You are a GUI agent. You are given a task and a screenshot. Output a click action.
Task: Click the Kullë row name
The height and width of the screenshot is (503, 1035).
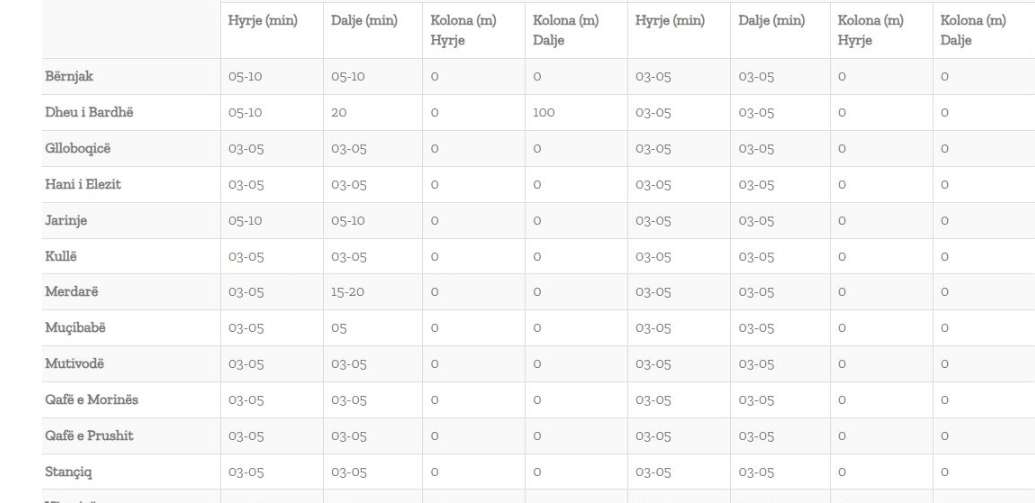pos(61,256)
